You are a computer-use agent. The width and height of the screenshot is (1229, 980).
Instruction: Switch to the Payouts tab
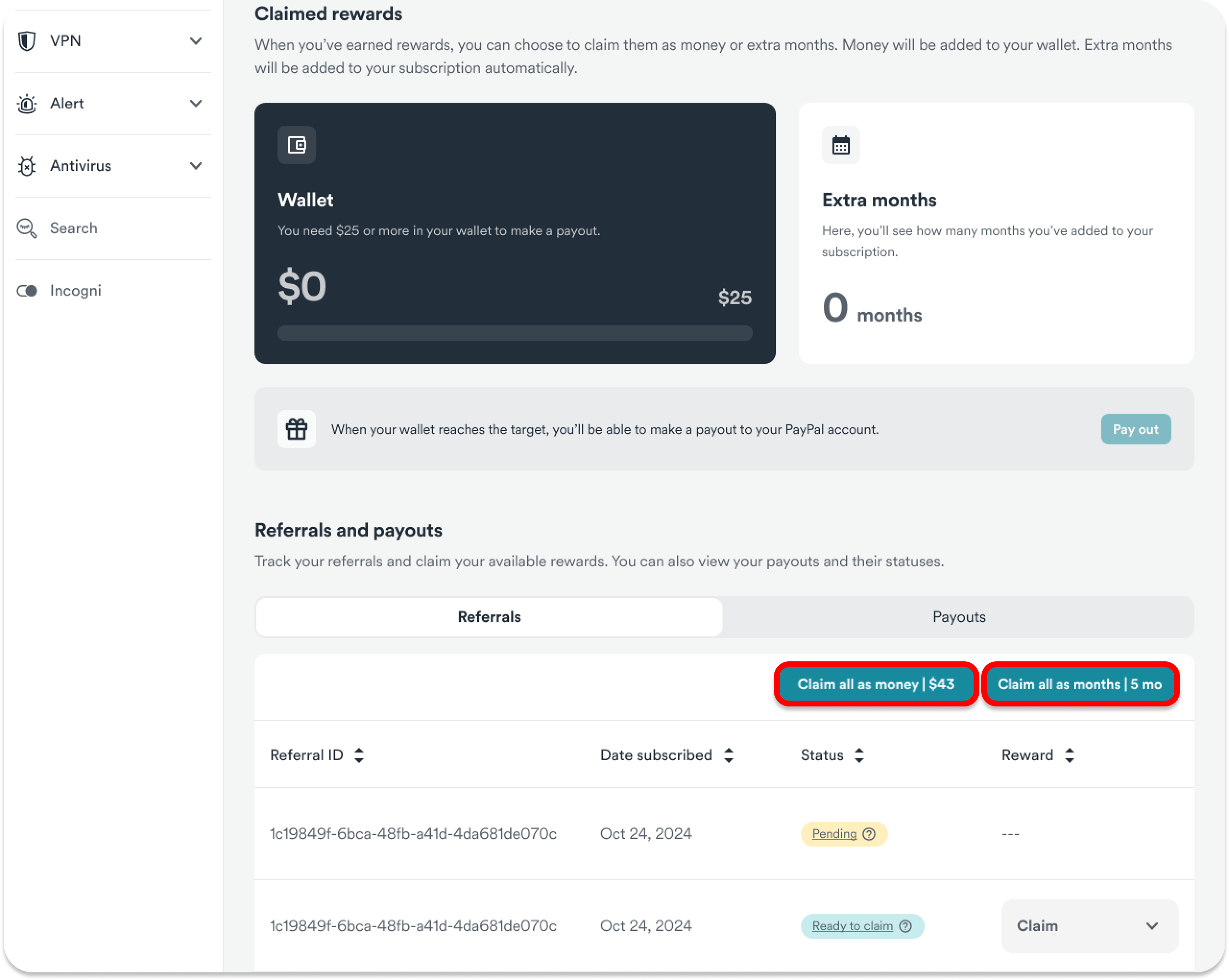(959, 617)
